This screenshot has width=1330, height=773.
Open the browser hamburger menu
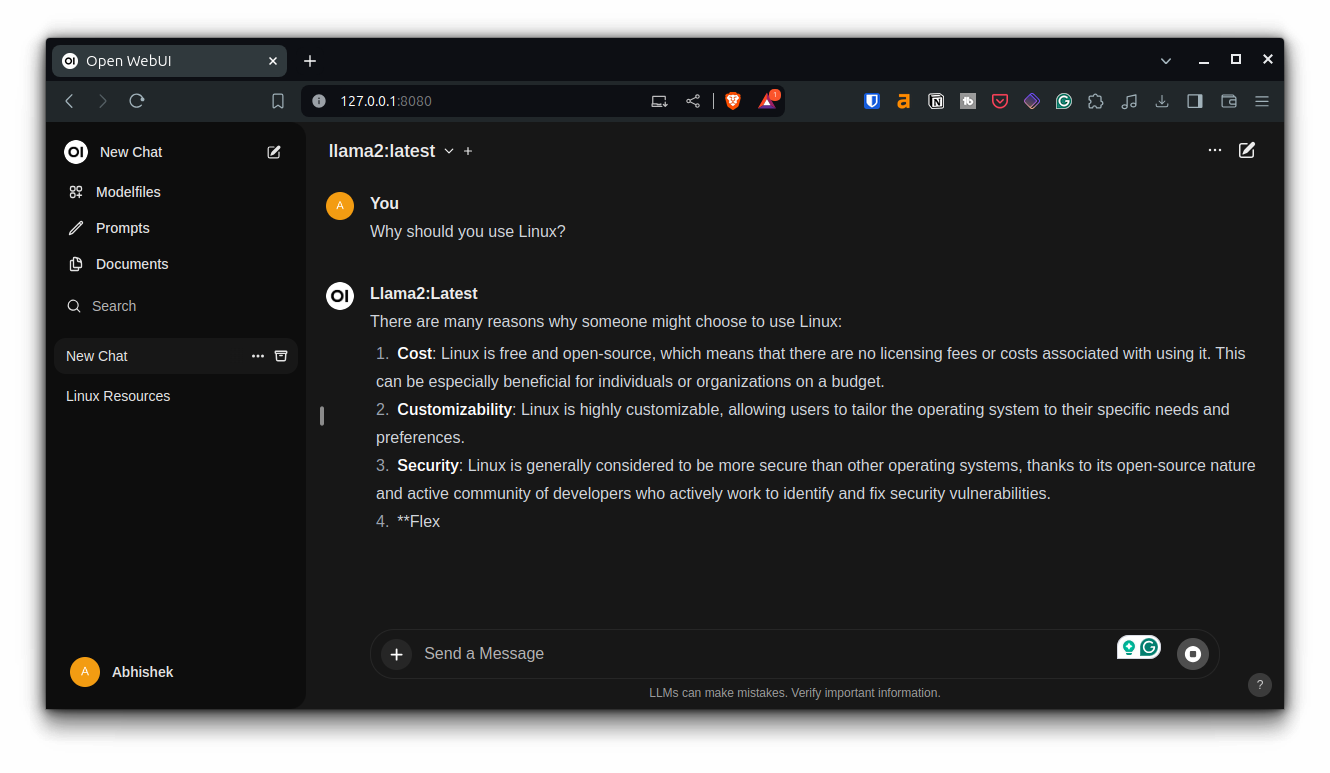tap(1261, 100)
